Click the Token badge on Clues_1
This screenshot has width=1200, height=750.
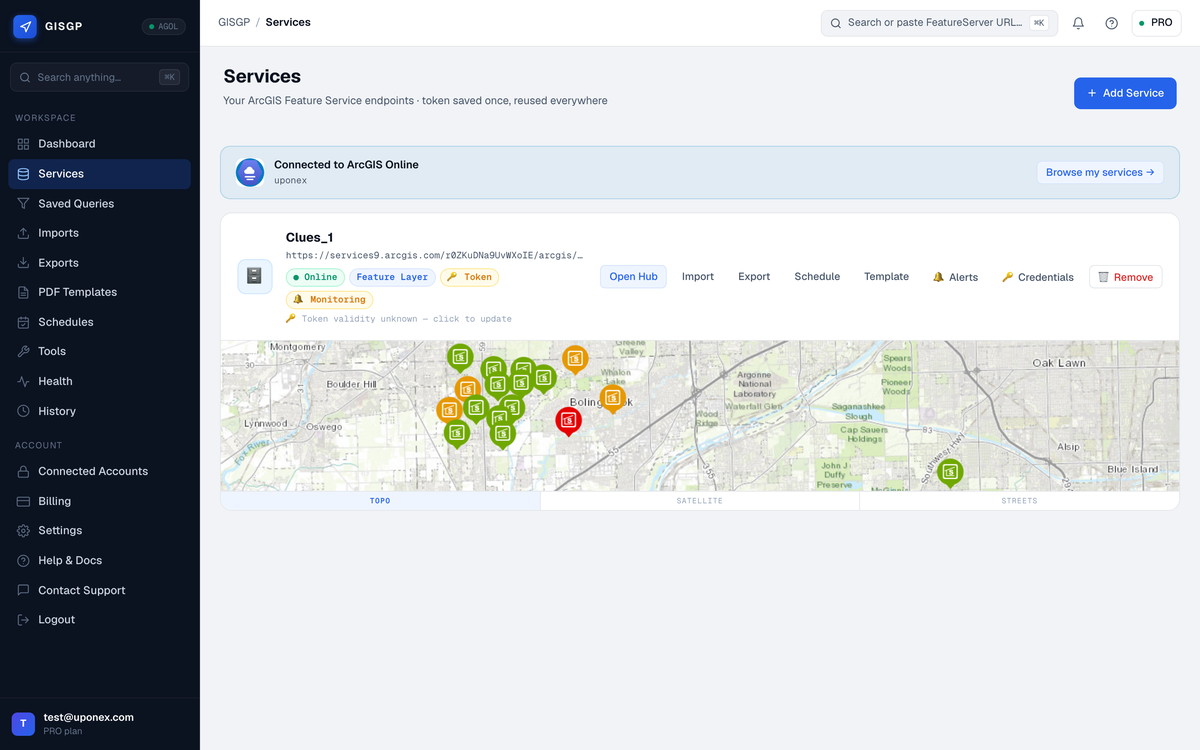(x=469, y=277)
